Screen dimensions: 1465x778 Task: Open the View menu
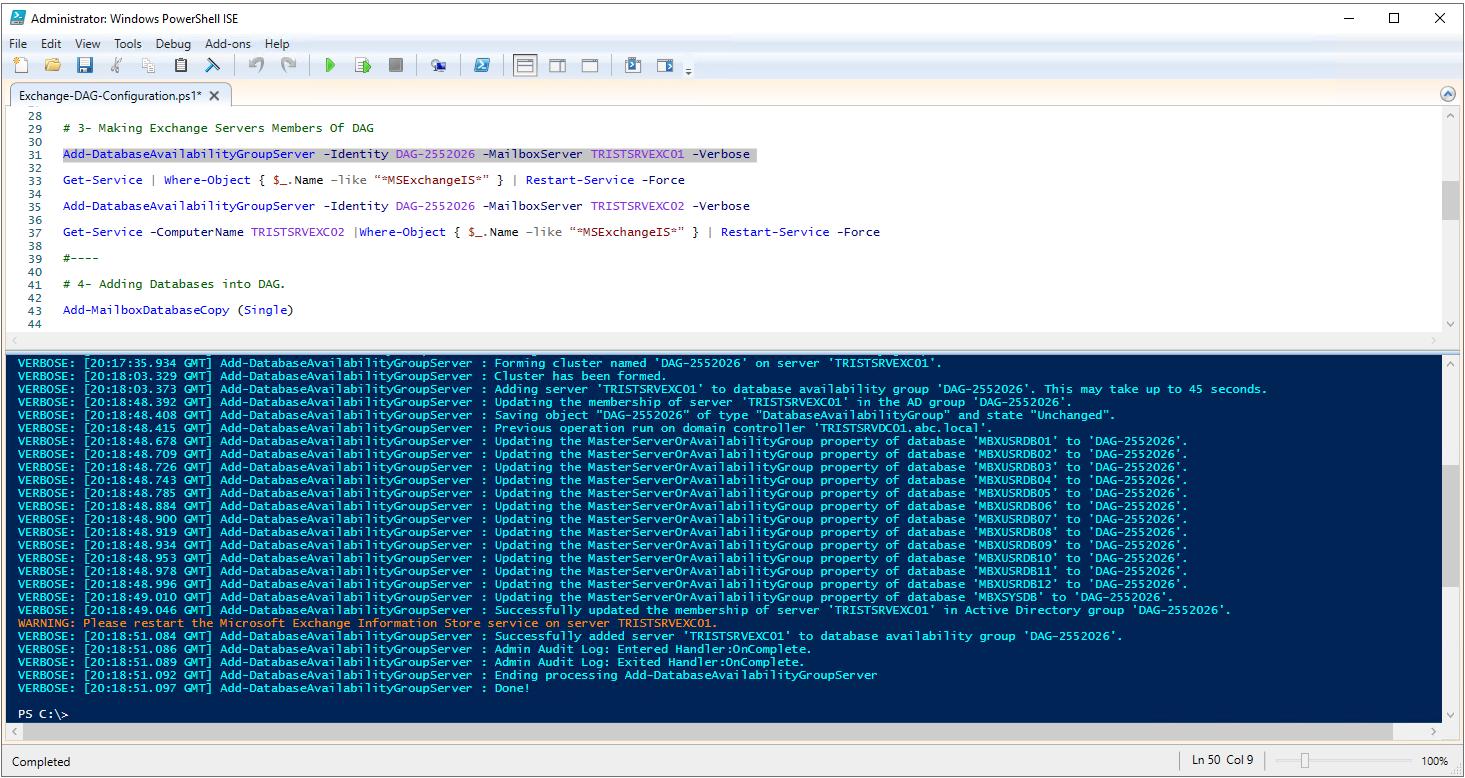(x=88, y=43)
